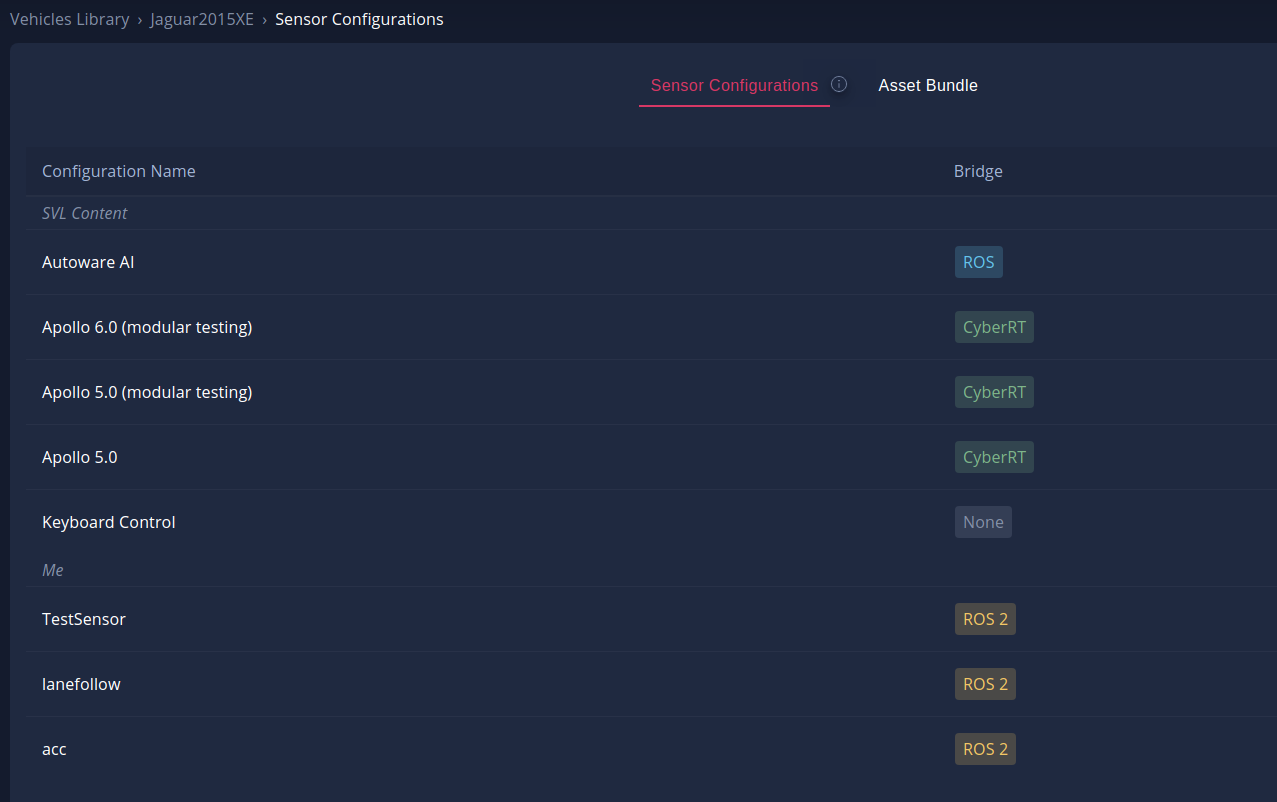
Task: Click CyberRT badge for Apollo 5.0 (modular testing)
Action: coord(994,391)
